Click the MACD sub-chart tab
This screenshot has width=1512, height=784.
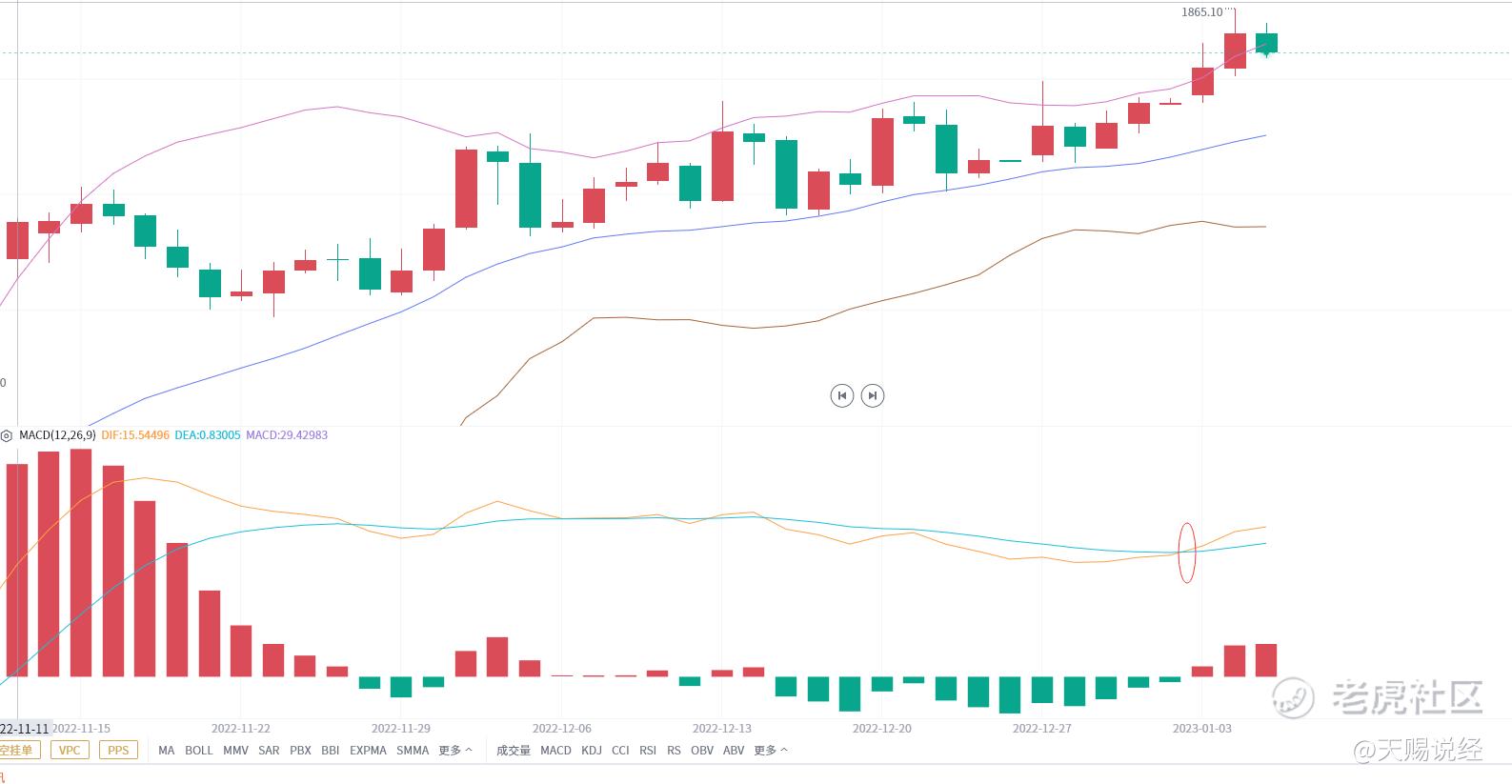pyautogui.click(x=555, y=751)
